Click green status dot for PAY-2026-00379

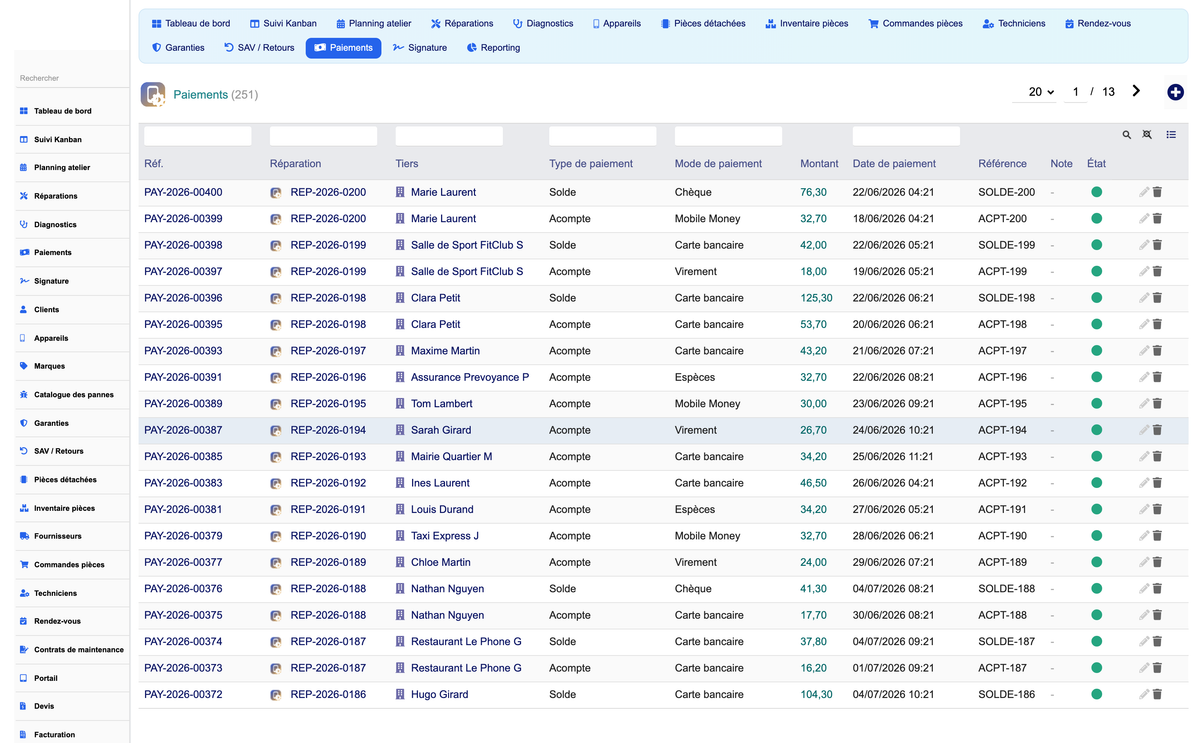(x=1096, y=536)
